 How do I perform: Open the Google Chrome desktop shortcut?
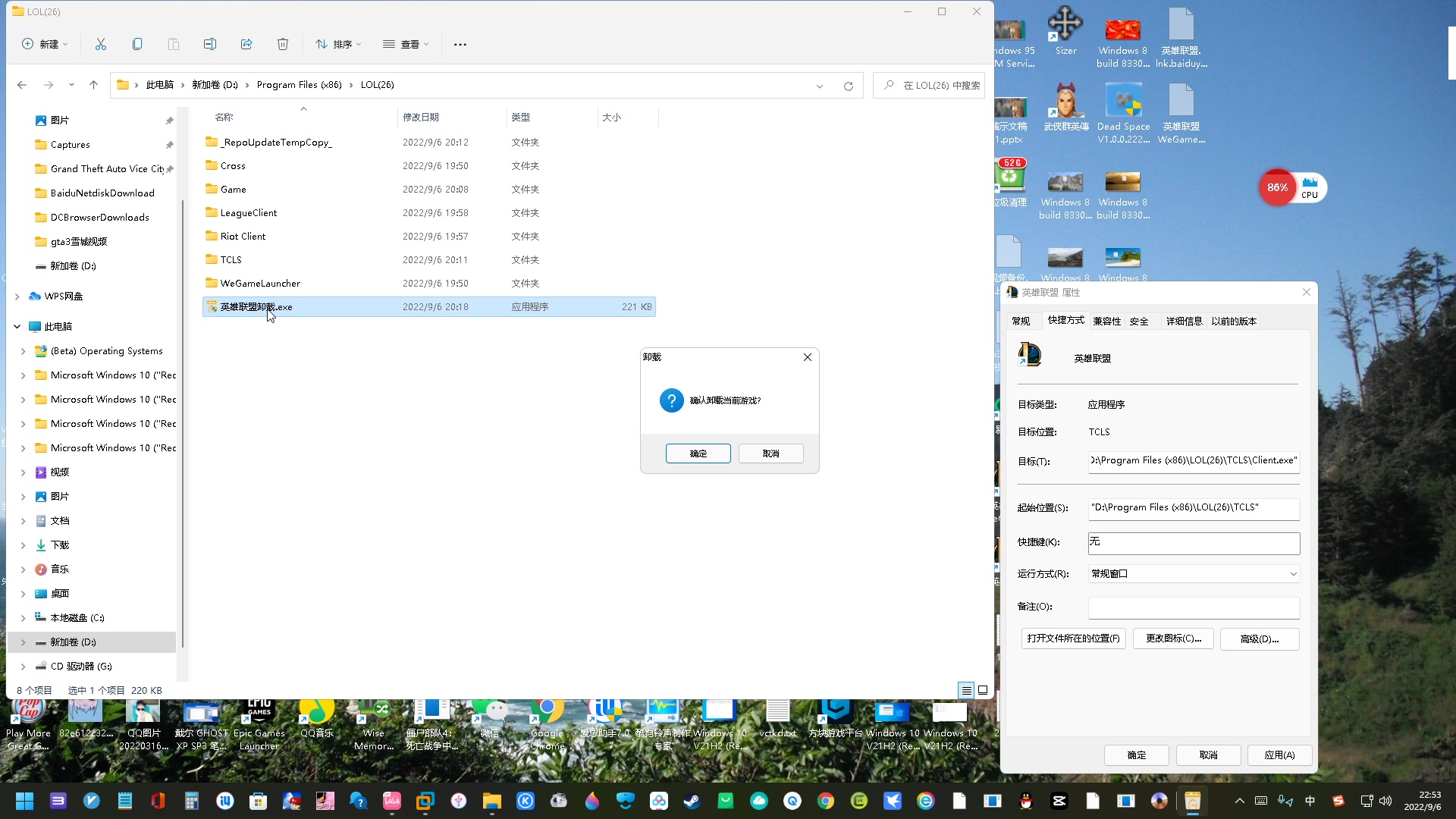[547, 726]
